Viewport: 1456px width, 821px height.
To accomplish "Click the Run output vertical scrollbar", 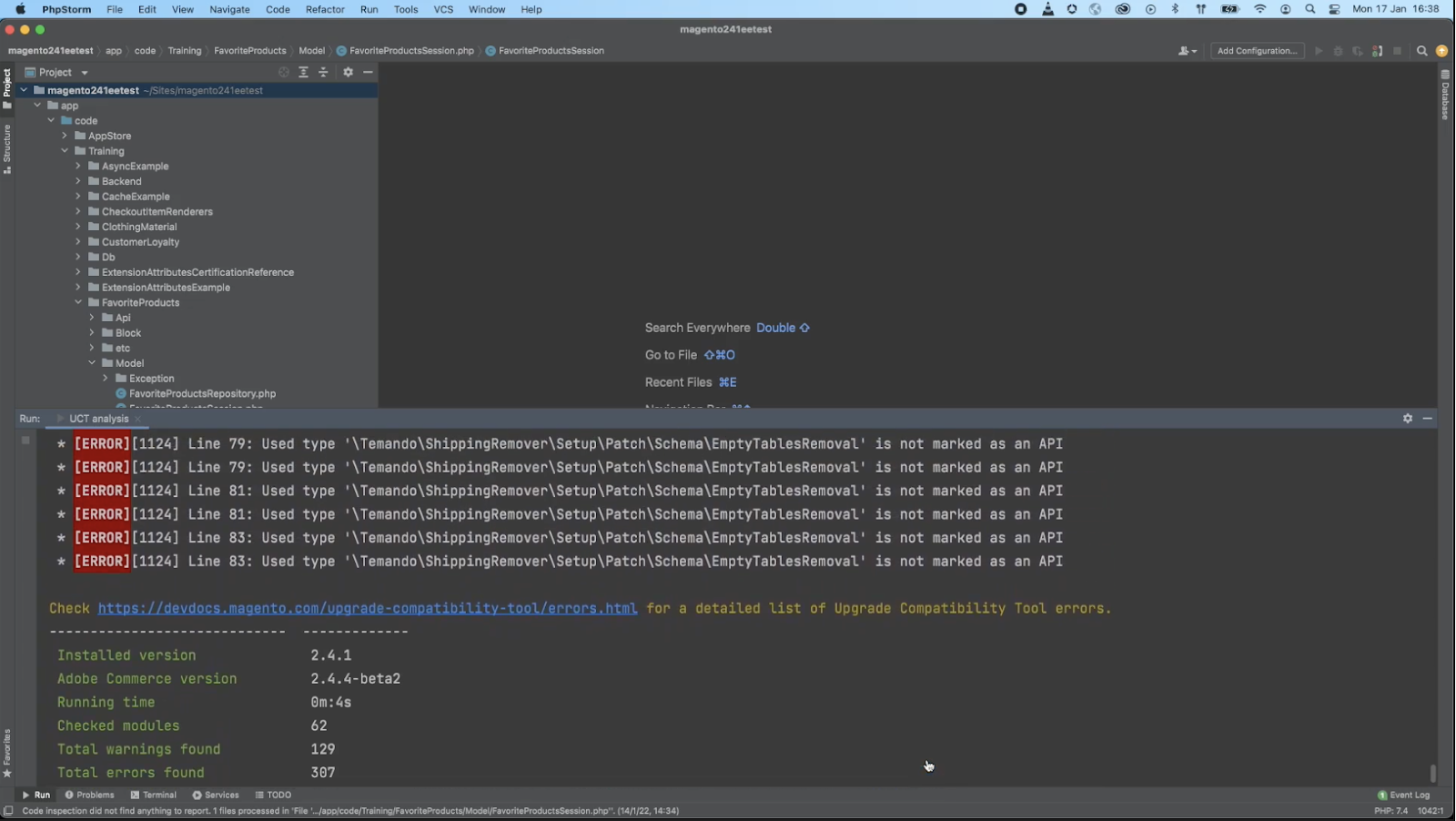I will (x=1432, y=773).
